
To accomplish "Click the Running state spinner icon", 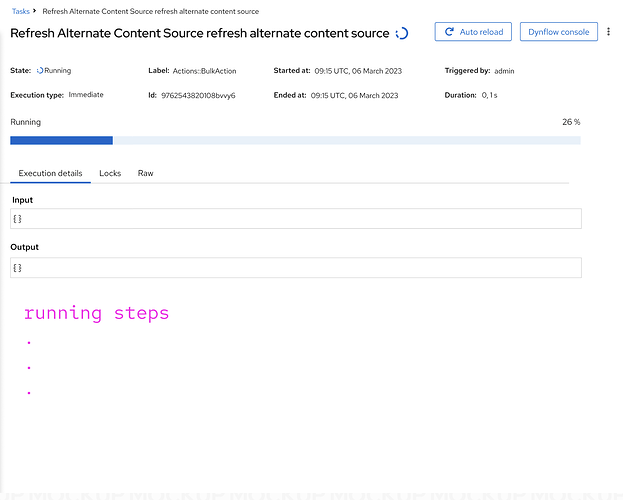I will coord(41,71).
